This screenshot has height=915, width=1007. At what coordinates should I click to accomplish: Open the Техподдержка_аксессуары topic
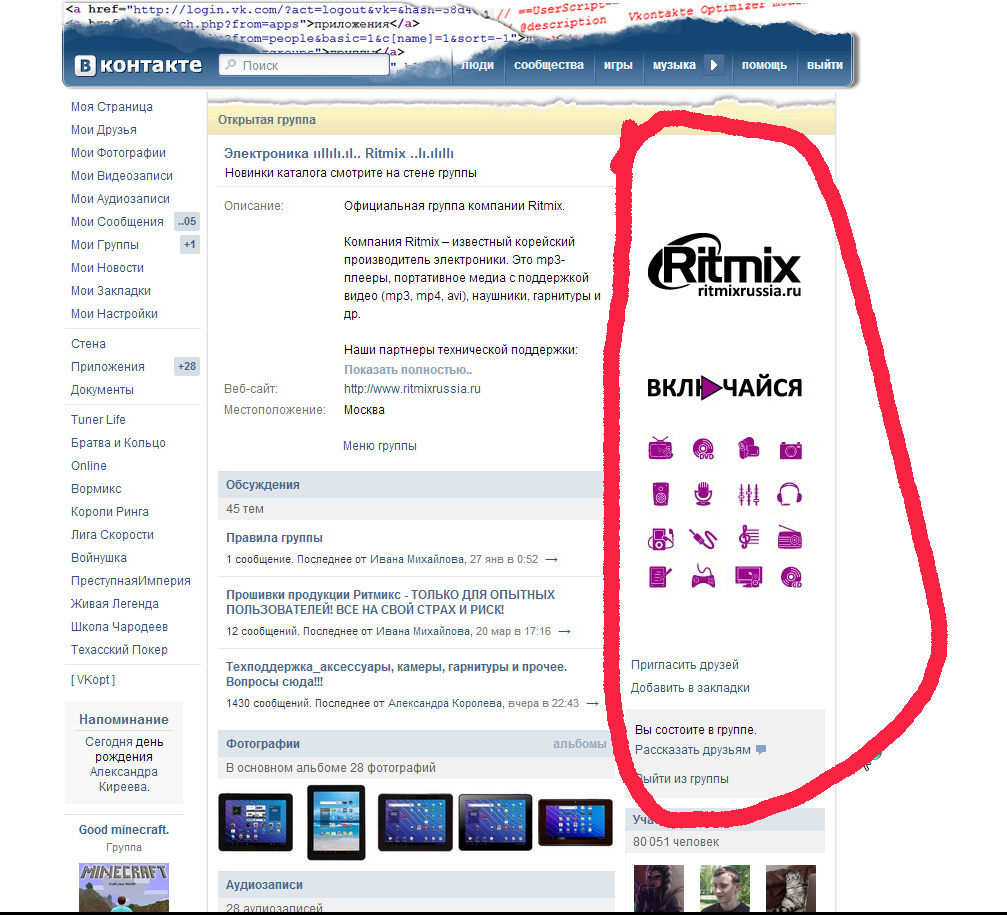point(396,674)
